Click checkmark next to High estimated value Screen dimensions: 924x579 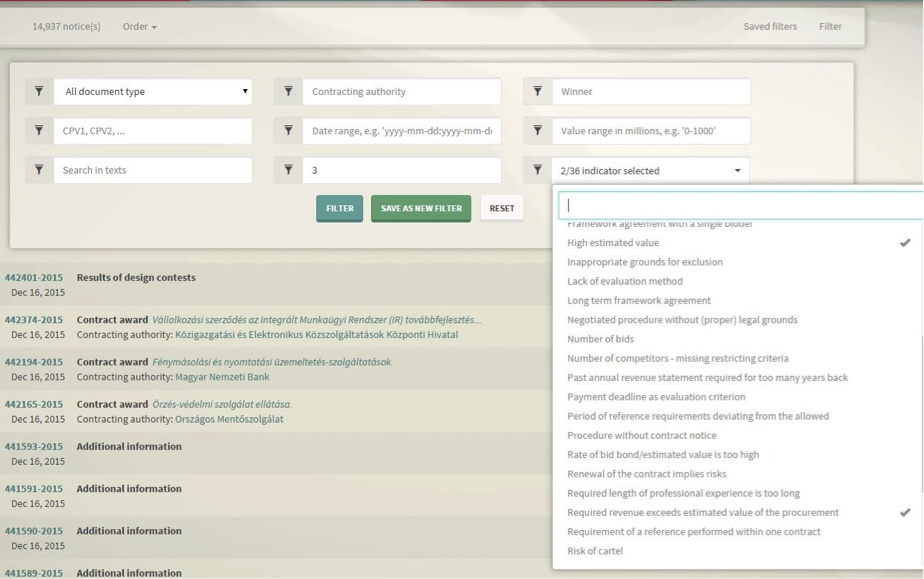905,243
